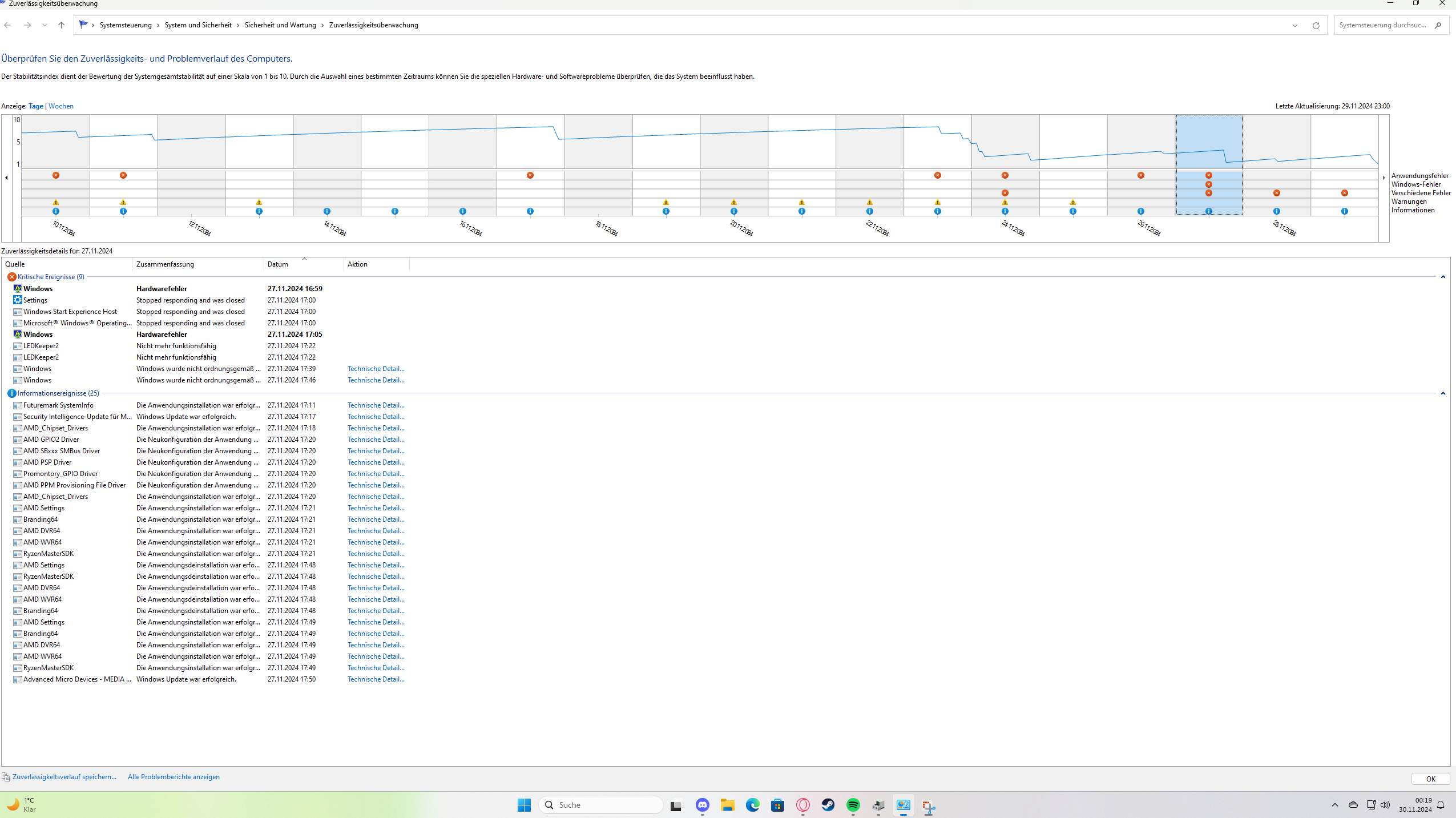This screenshot has width=1456, height=818.
Task: Click the back navigation arrow
Action: point(7,25)
